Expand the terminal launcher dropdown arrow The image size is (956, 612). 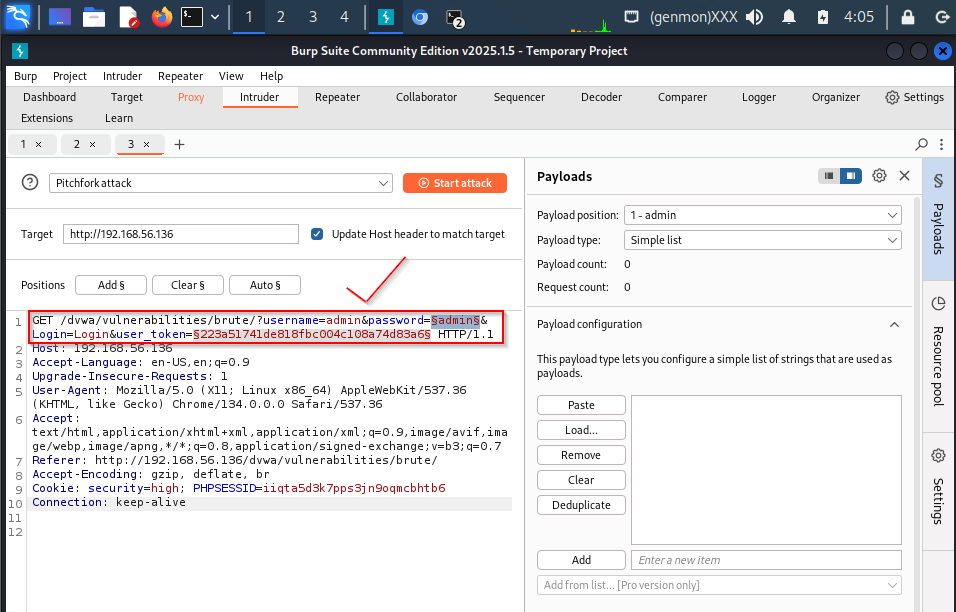pos(215,17)
